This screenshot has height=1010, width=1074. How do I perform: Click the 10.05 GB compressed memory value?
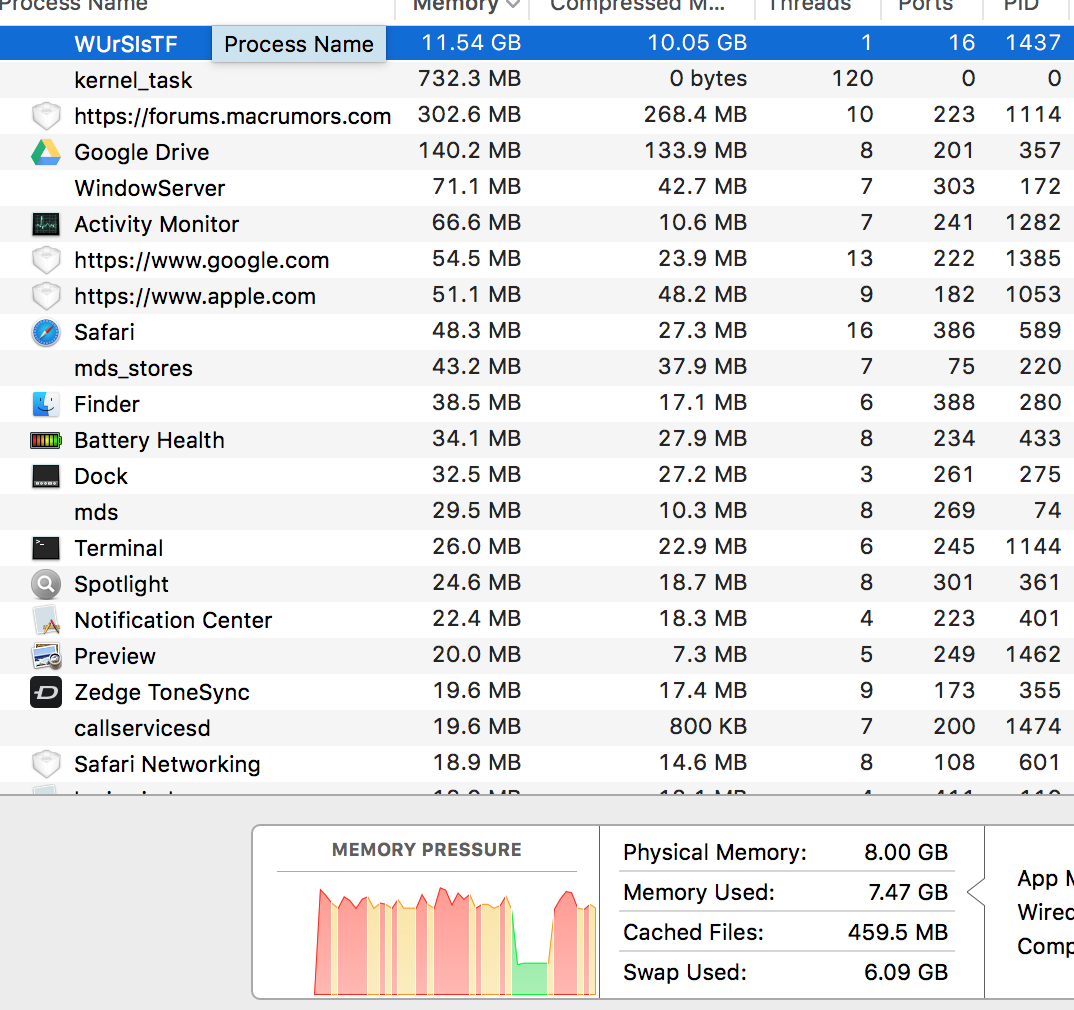697,42
